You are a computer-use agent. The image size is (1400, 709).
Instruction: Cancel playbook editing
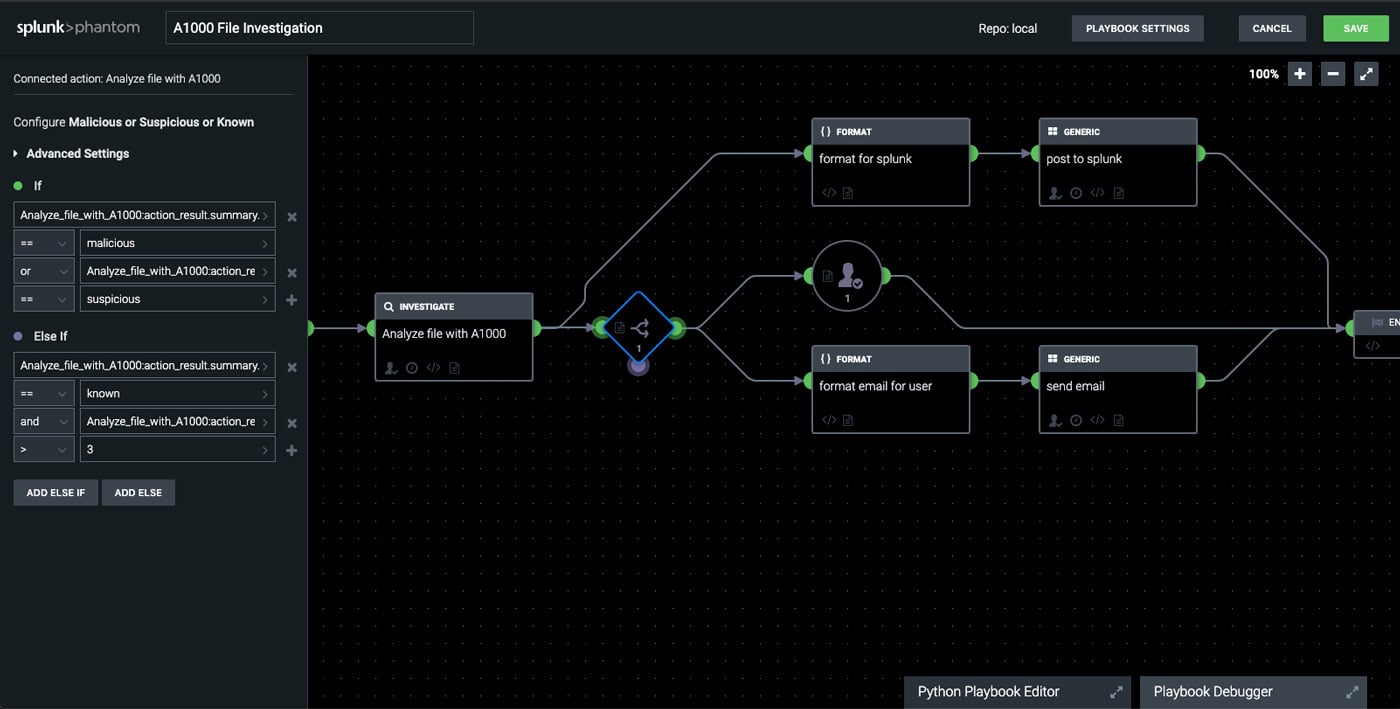(1272, 28)
